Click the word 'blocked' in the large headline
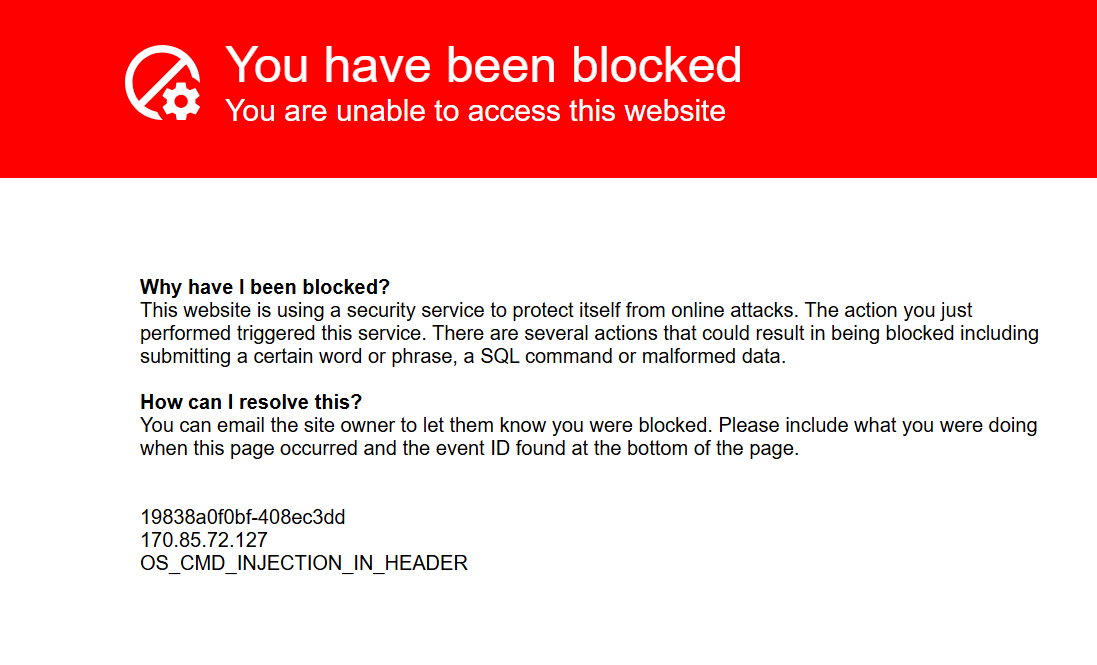The width and height of the screenshot is (1097, 665). tap(656, 65)
